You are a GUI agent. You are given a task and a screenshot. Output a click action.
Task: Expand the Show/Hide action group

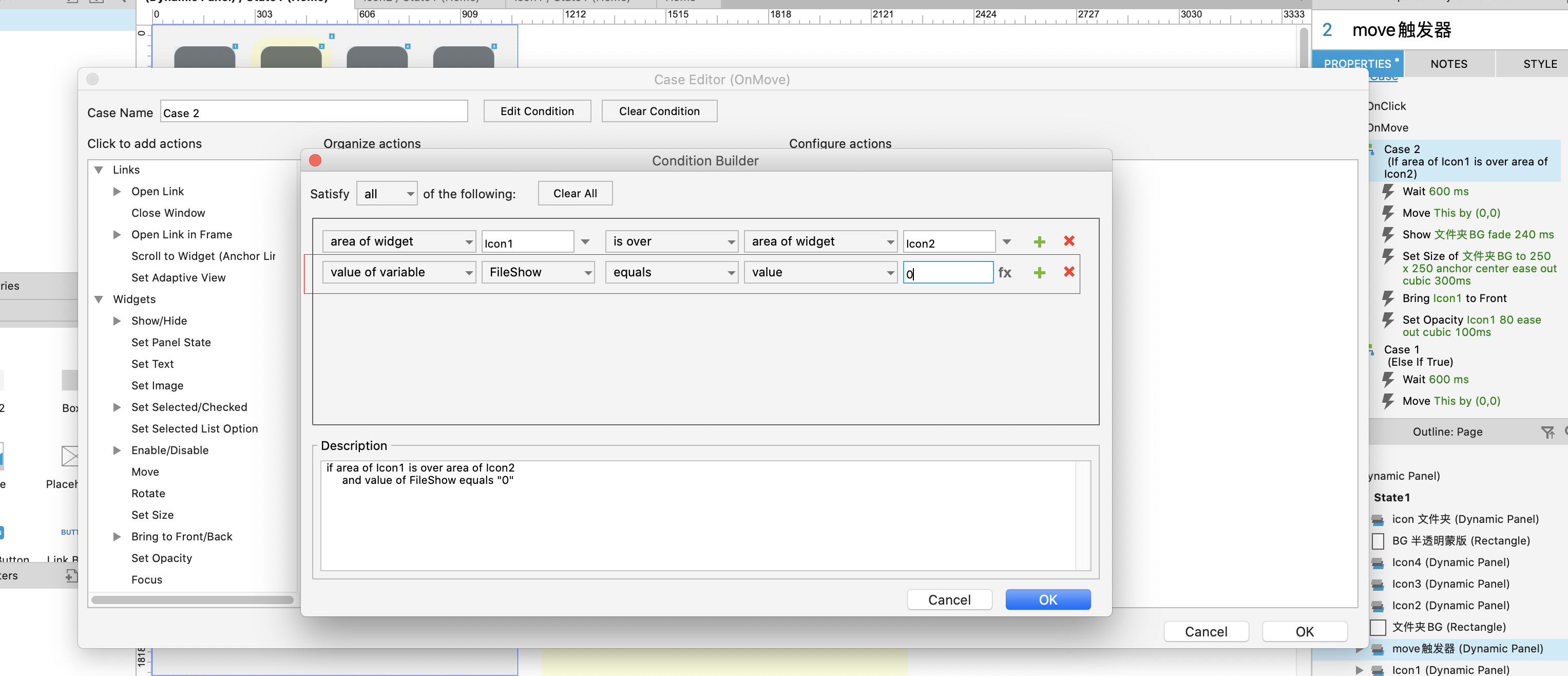[117, 321]
